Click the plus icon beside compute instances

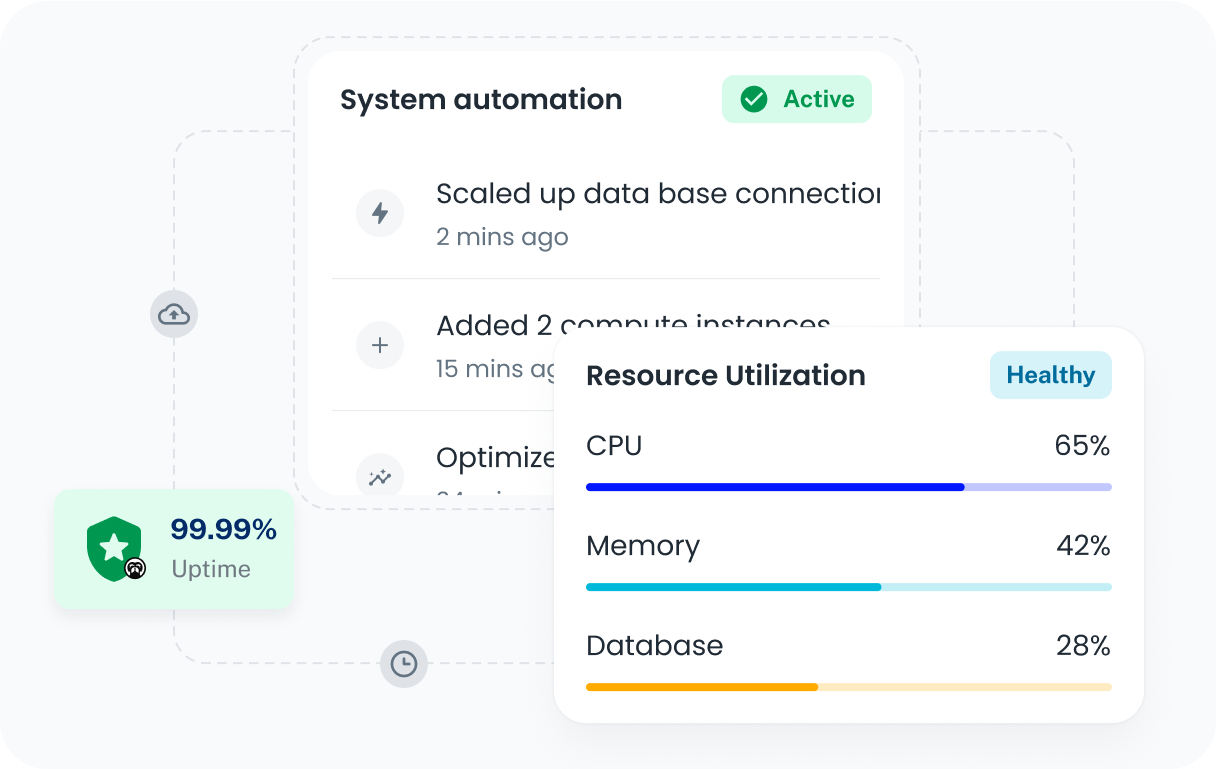point(380,345)
